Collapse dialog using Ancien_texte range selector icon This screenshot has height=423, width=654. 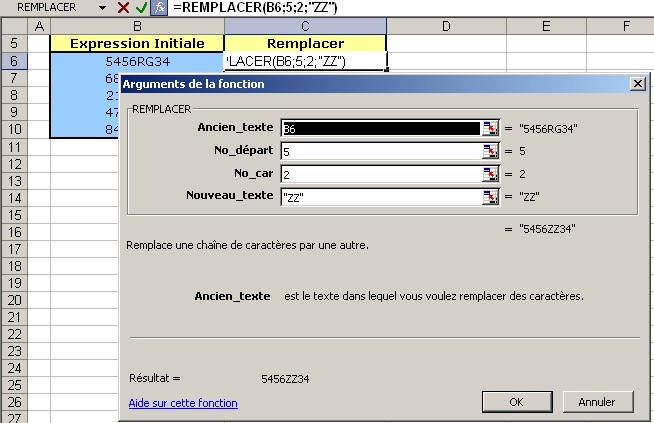click(490, 128)
